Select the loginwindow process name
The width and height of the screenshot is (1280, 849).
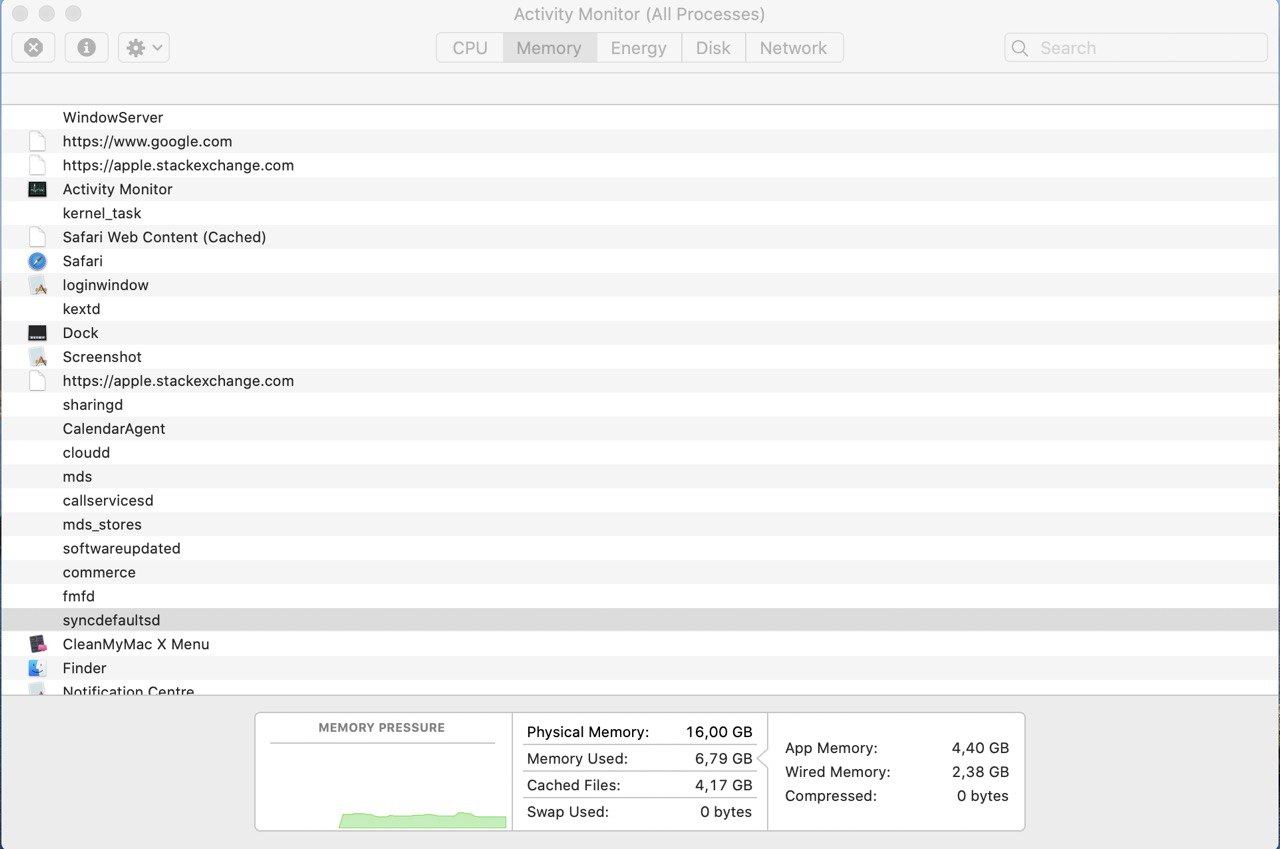[105, 285]
